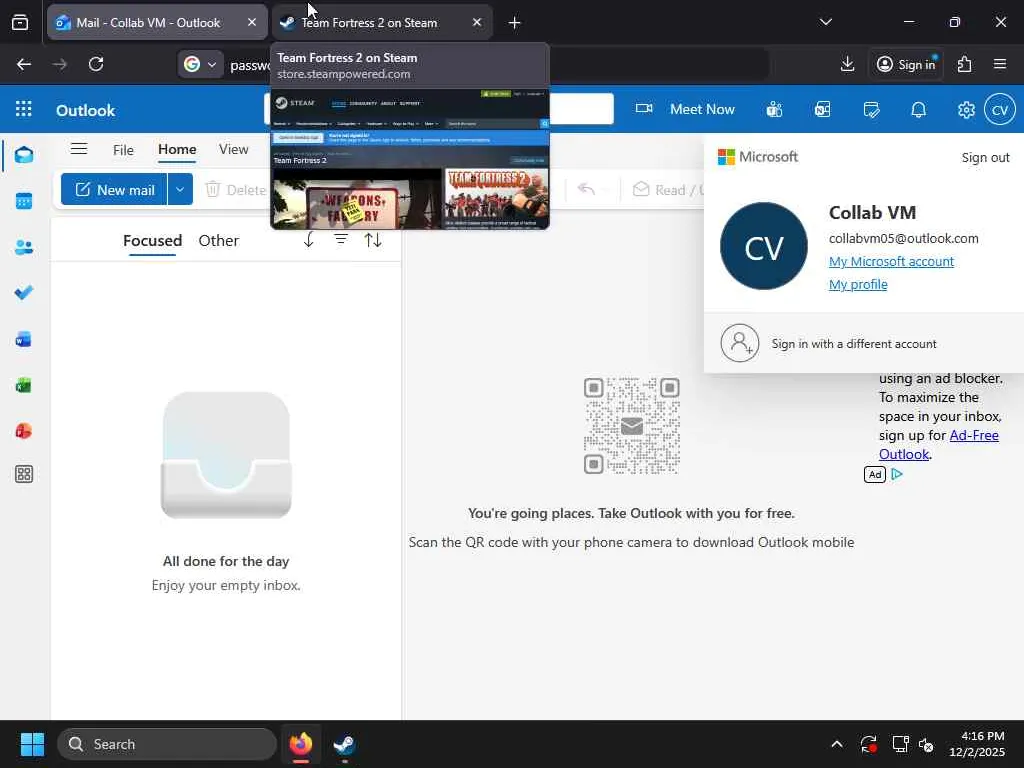
Task: Click the Delete button in the ribbon
Action: pos(235,189)
